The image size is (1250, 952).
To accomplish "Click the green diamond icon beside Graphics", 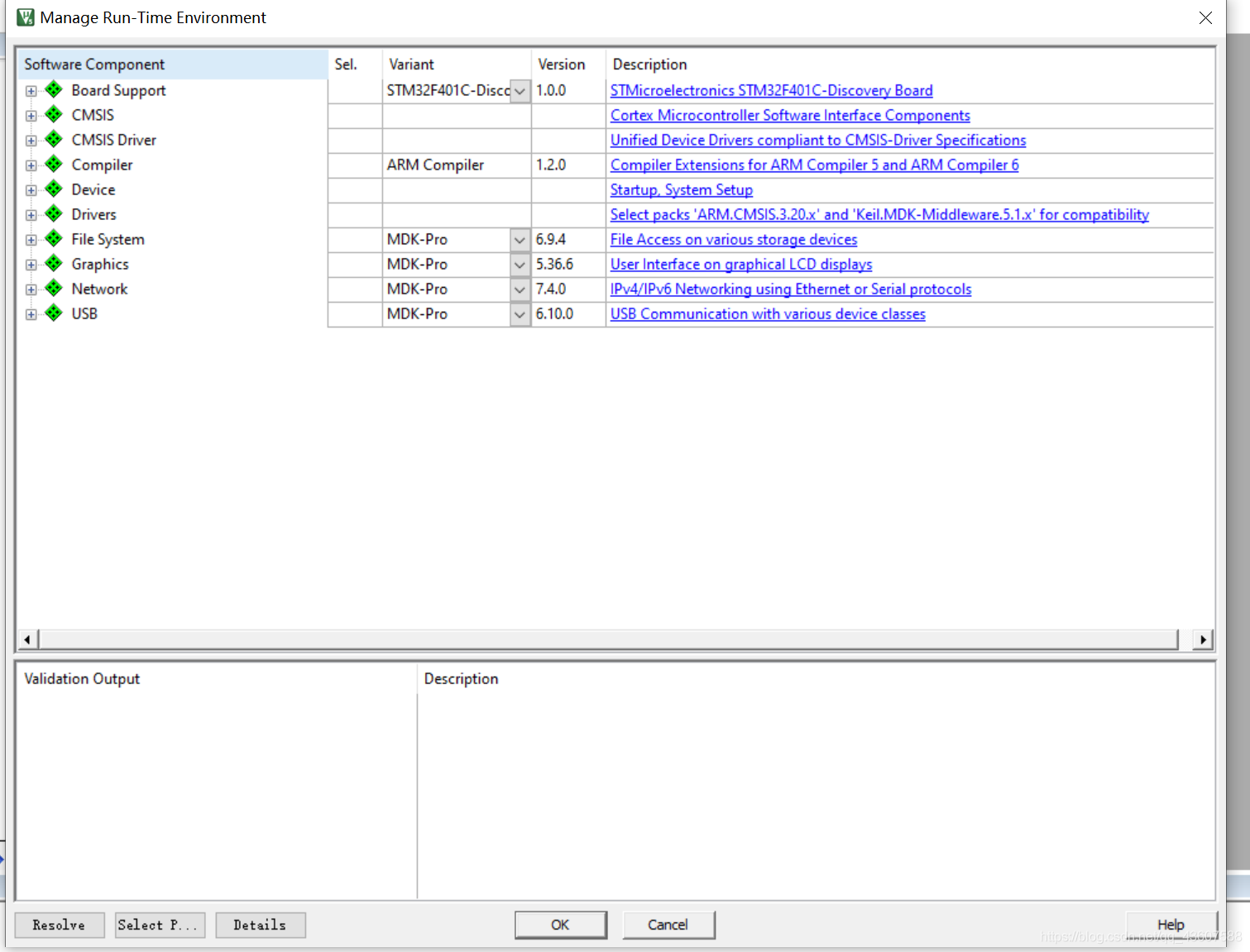I will pyautogui.click(x=54, y=263).
